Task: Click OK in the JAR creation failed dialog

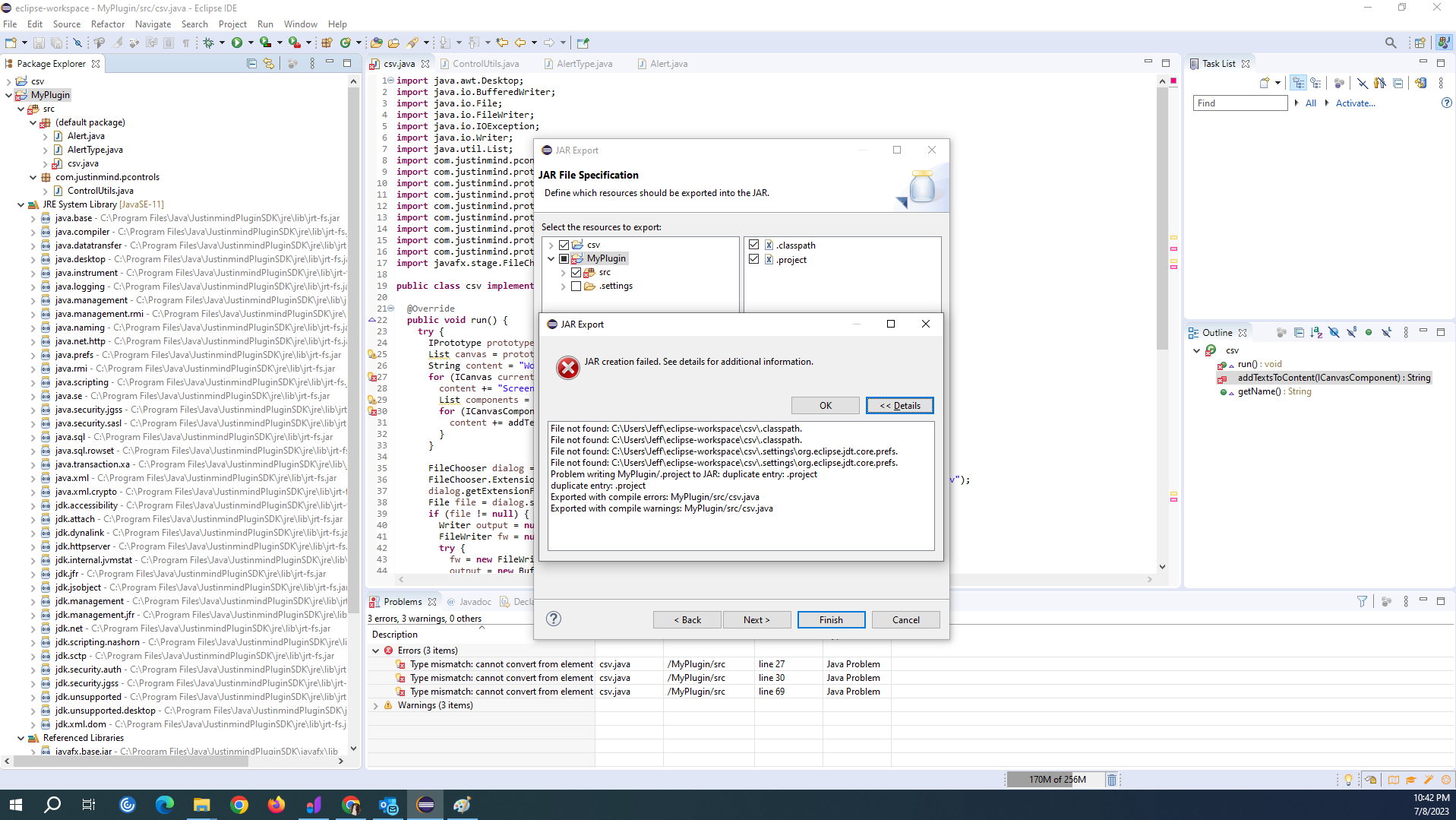Action: [825, 406]
